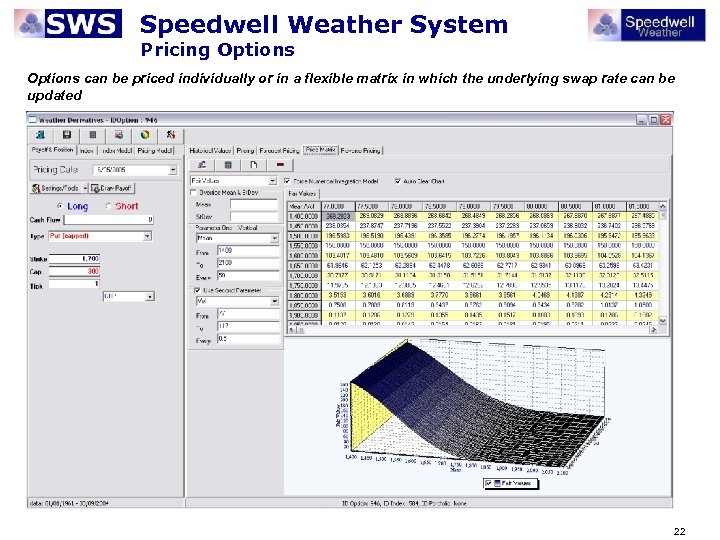Viewport: 720px width, 540px height.
Task: Click grid vertical scrollbar up arrow
Action: point(662,206)
